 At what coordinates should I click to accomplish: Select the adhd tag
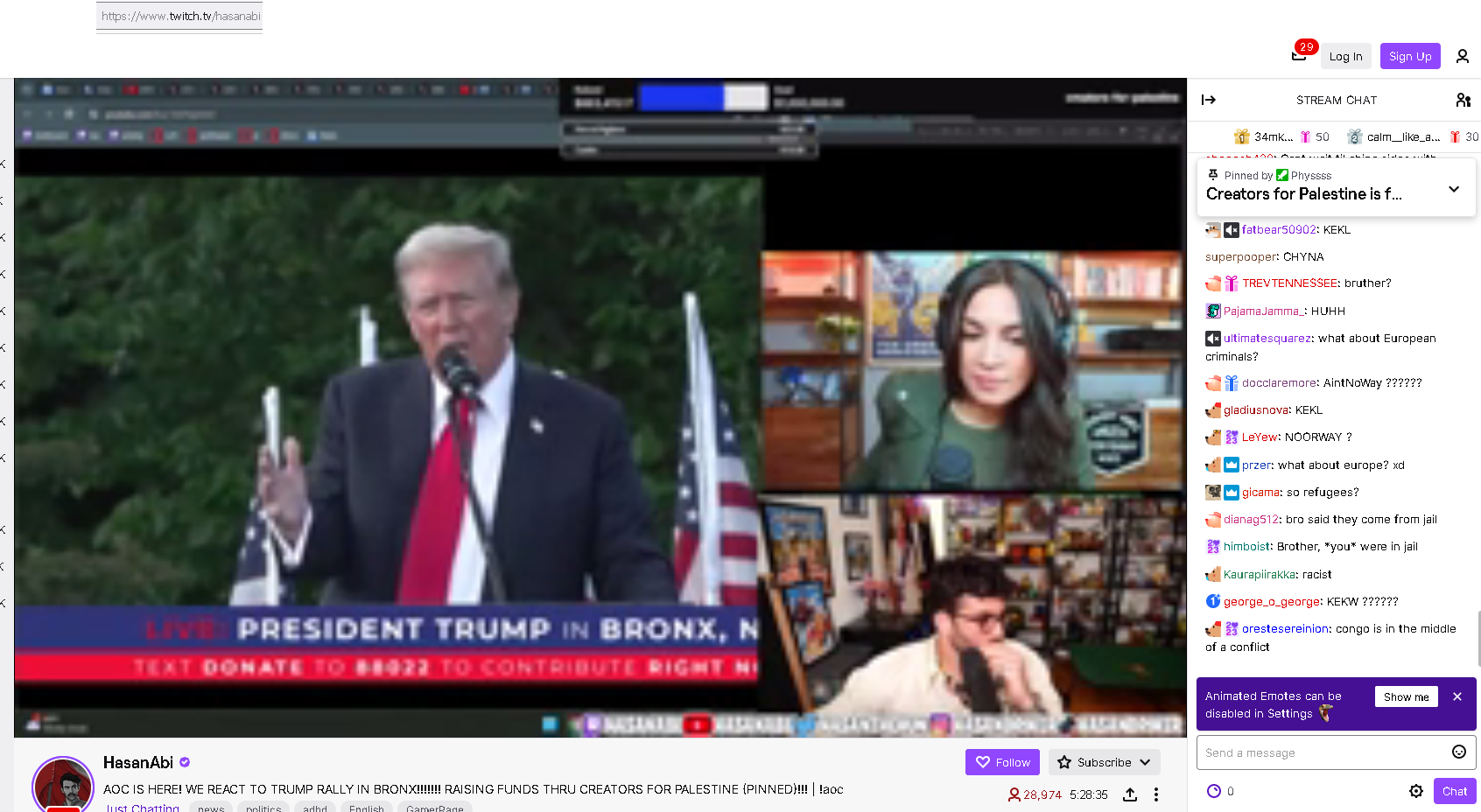pos(315,808)
